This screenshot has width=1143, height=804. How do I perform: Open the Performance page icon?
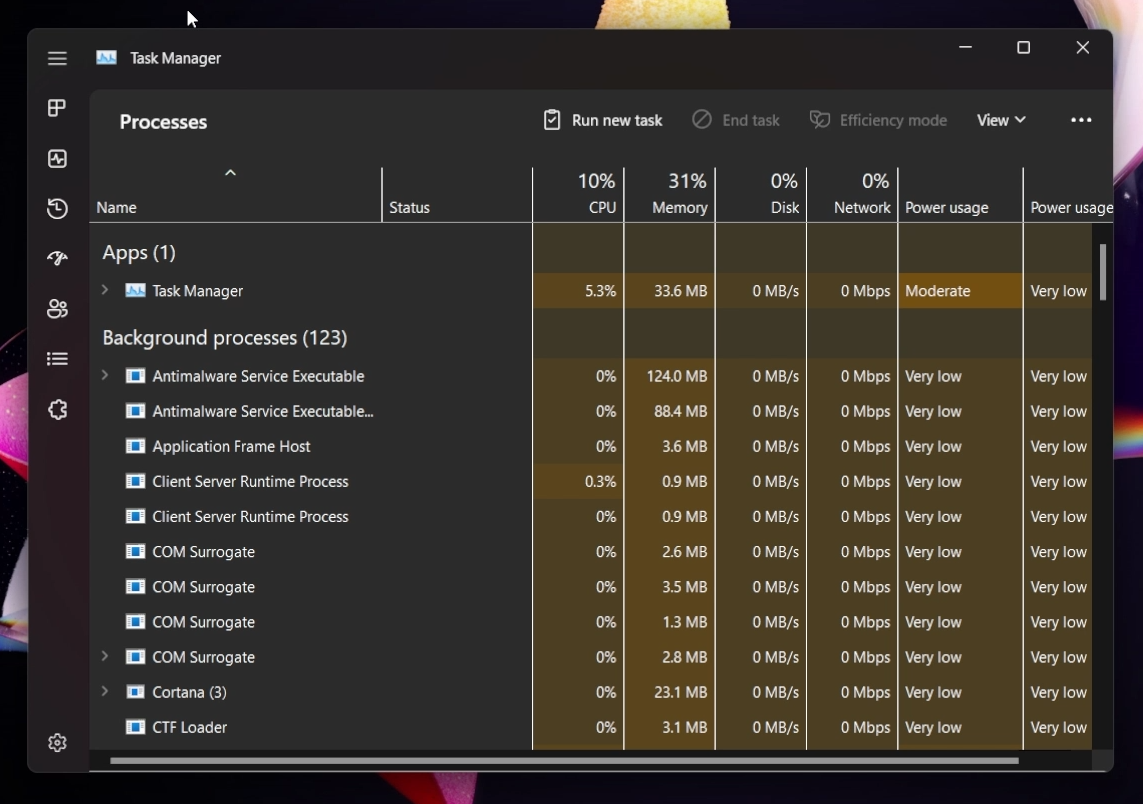(x=57, y=158)
